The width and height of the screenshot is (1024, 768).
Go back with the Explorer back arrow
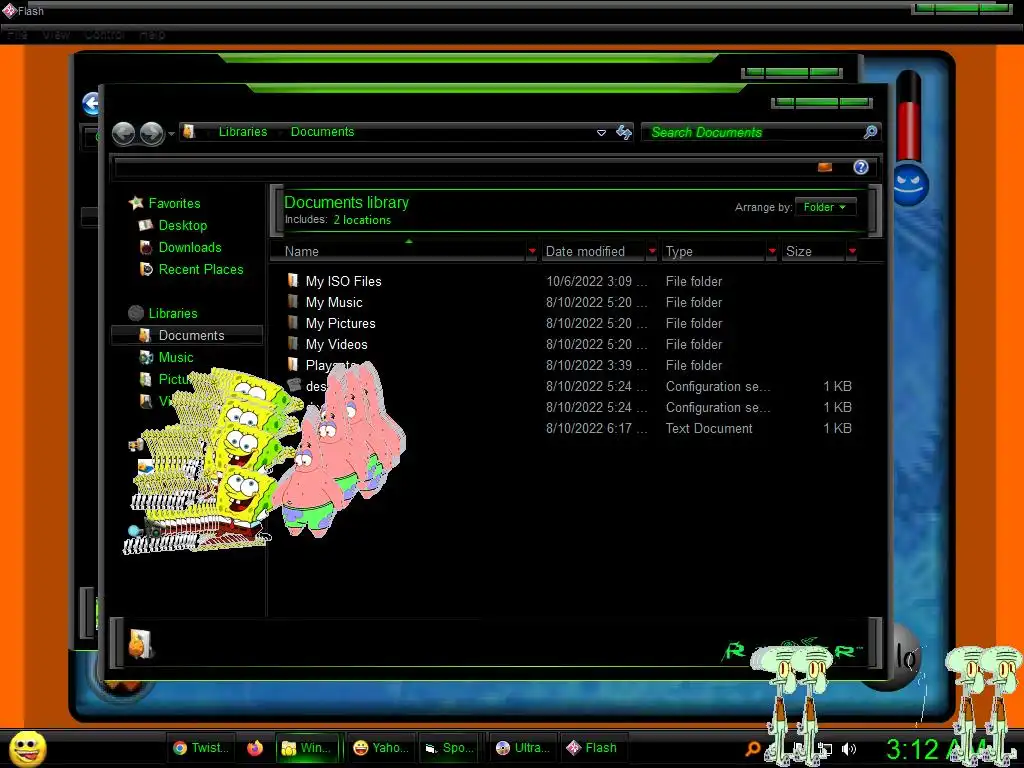(123, 133)
